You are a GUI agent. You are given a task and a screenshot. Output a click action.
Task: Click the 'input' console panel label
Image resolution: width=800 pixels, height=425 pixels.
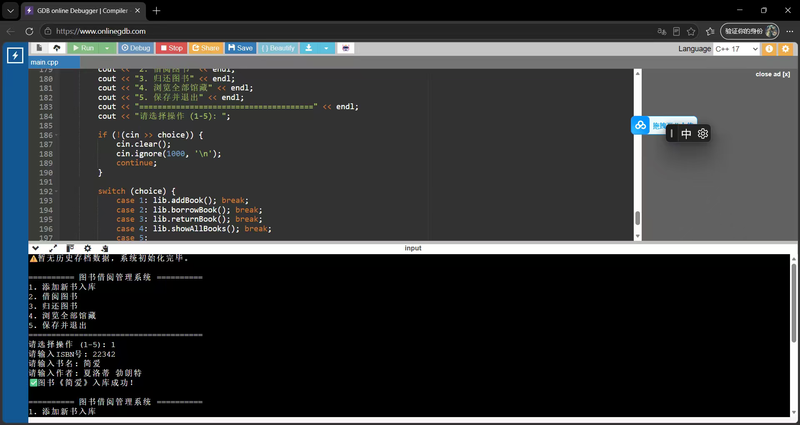tap(413, 248)
